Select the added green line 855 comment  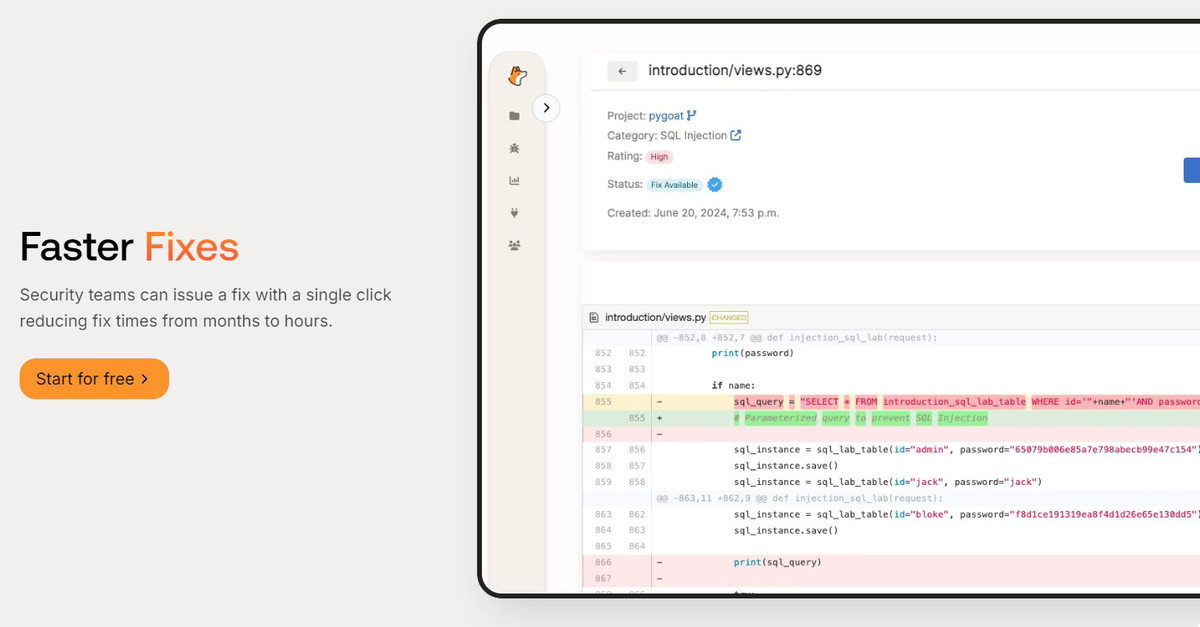(860, 418)
